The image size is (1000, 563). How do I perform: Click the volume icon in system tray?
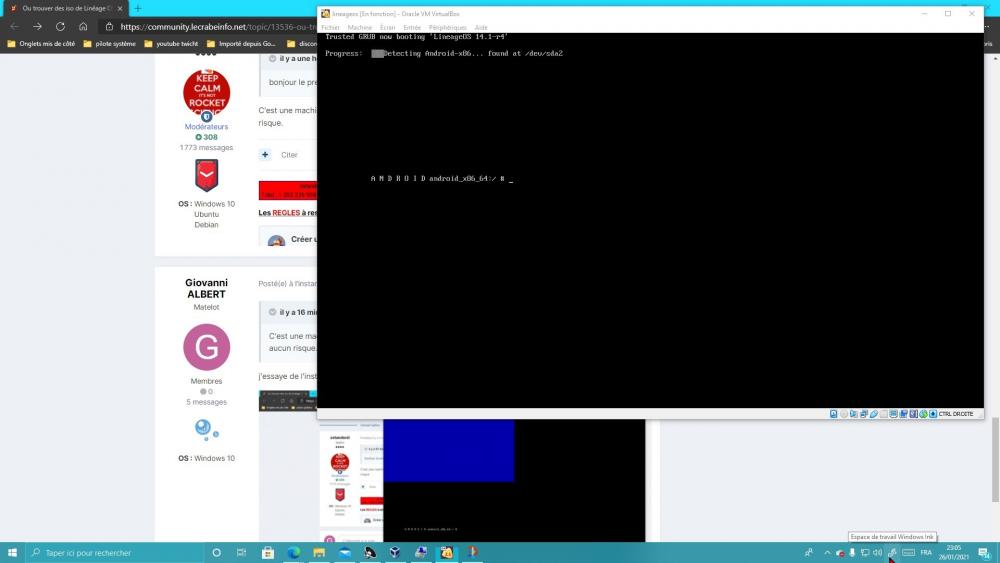tap(878, 553)
